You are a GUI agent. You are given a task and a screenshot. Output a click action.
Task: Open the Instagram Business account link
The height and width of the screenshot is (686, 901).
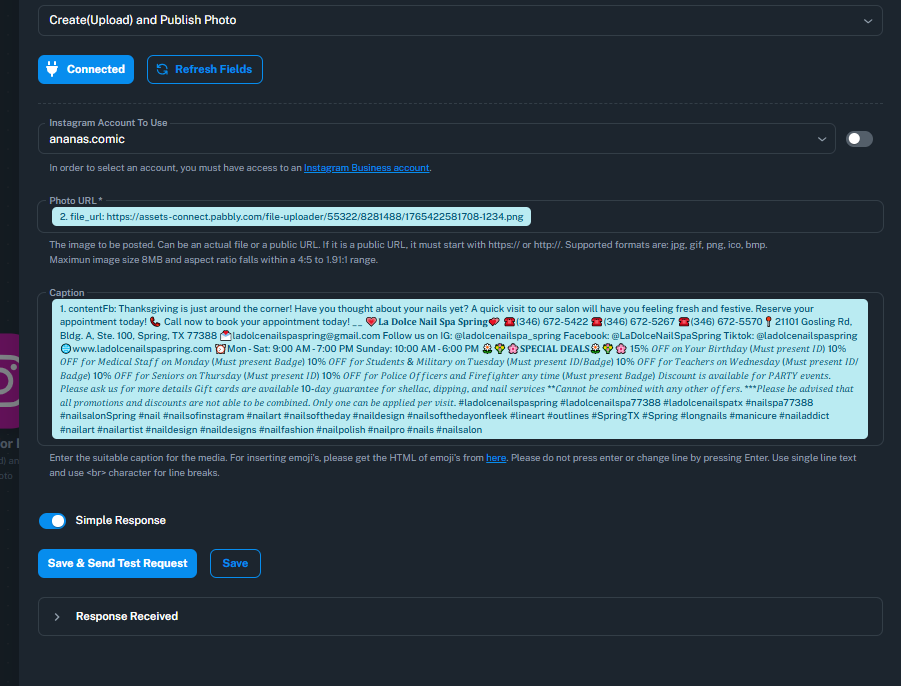tap(367, 168)
